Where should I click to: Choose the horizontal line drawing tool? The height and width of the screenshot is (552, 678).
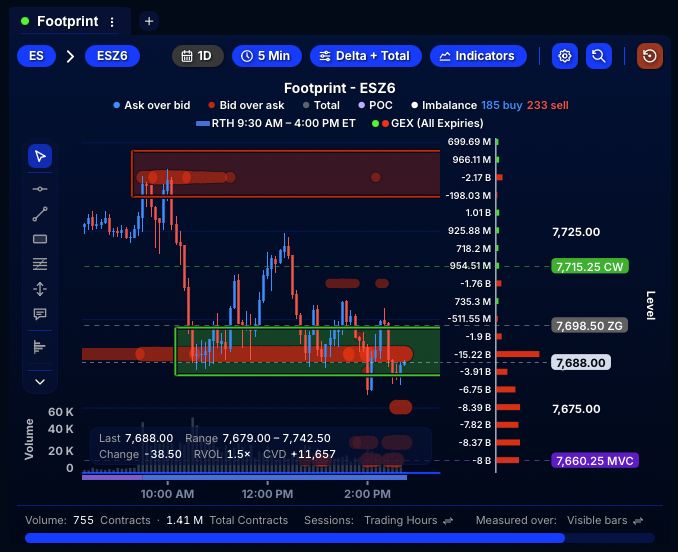click(40, 189)
